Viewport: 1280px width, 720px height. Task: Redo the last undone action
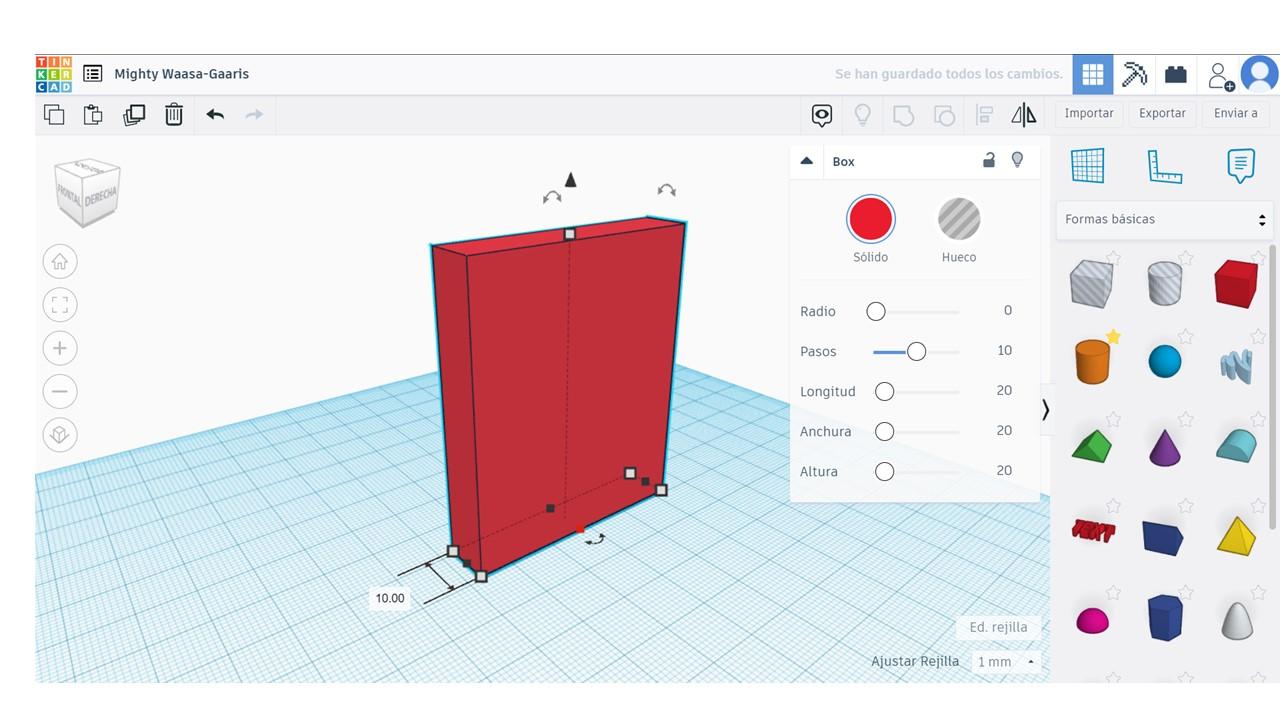[x=254, y=114]
